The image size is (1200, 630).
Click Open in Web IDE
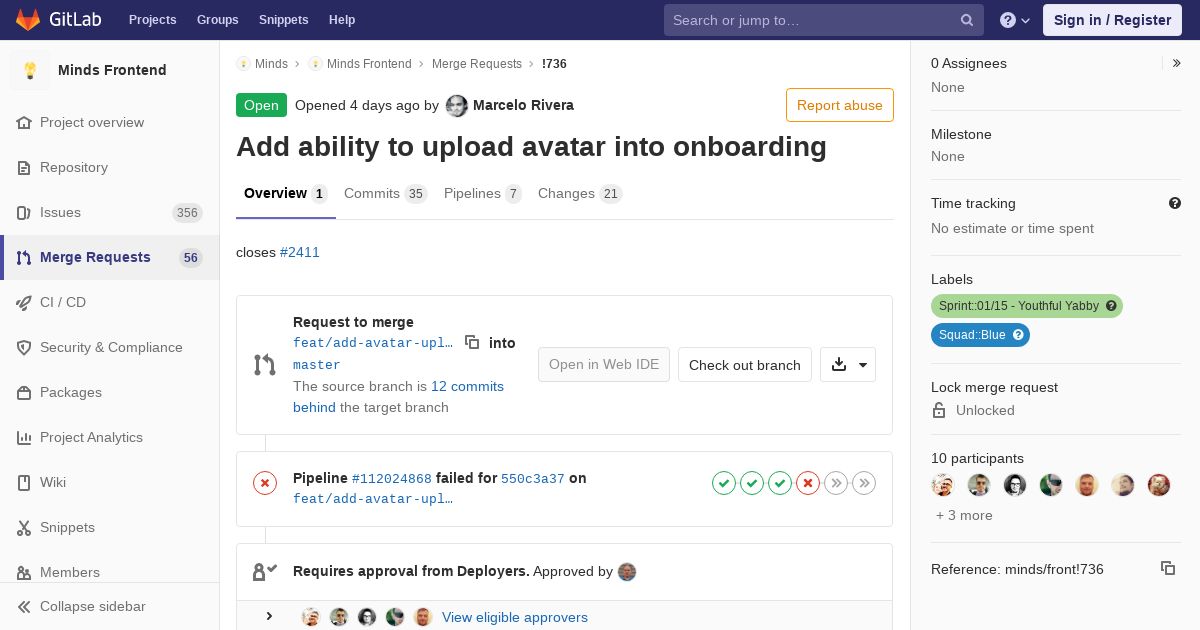point(604,365)
